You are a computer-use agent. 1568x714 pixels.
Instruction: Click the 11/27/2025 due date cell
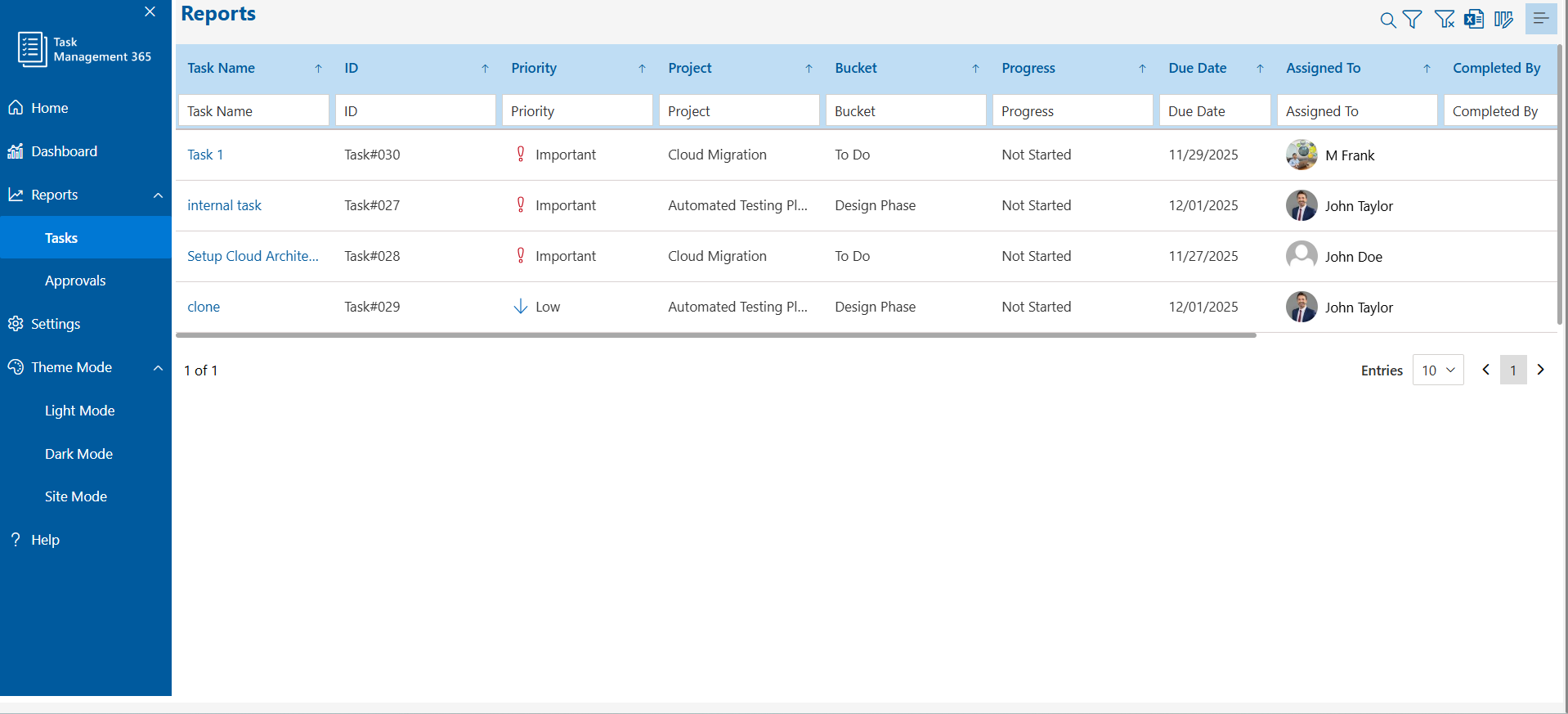1203,256
